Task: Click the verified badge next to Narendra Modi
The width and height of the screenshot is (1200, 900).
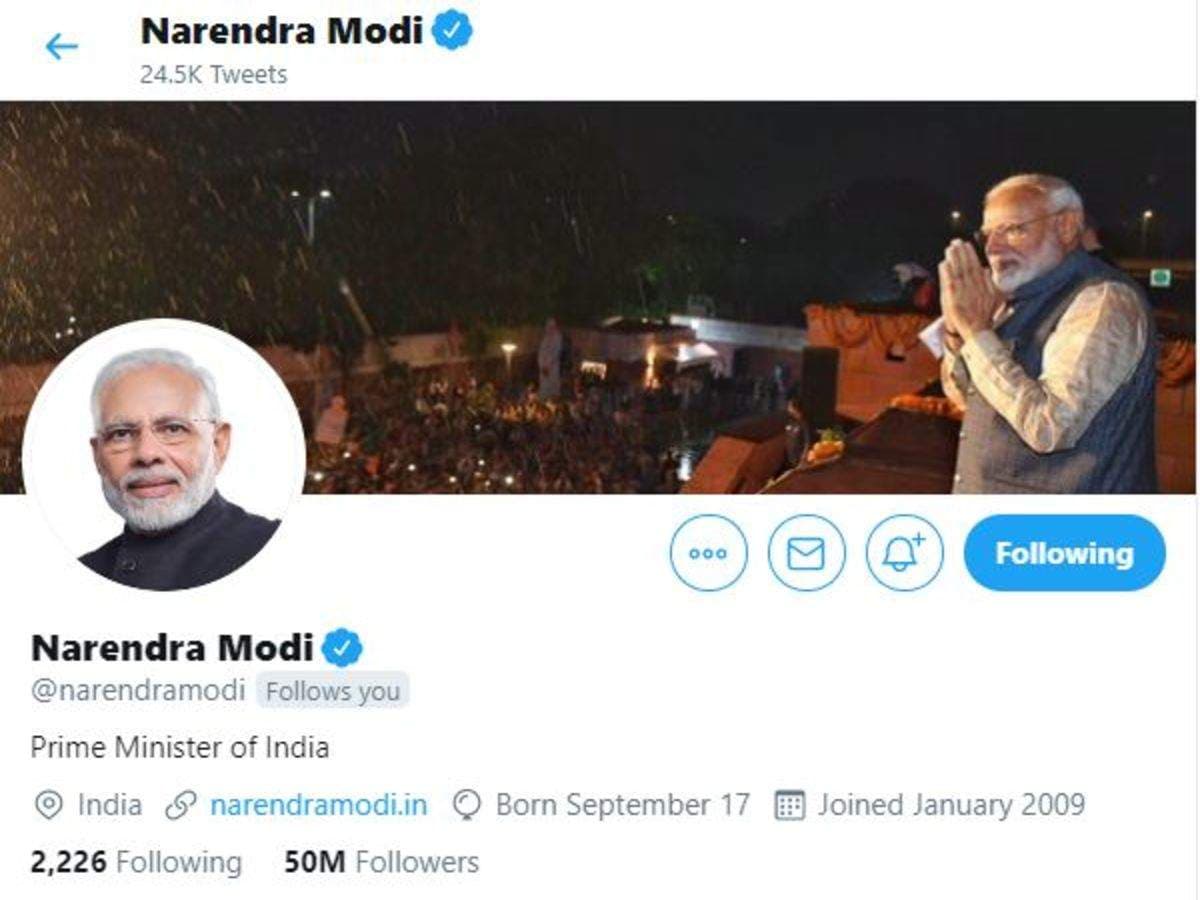Action: tap(340, 648)
